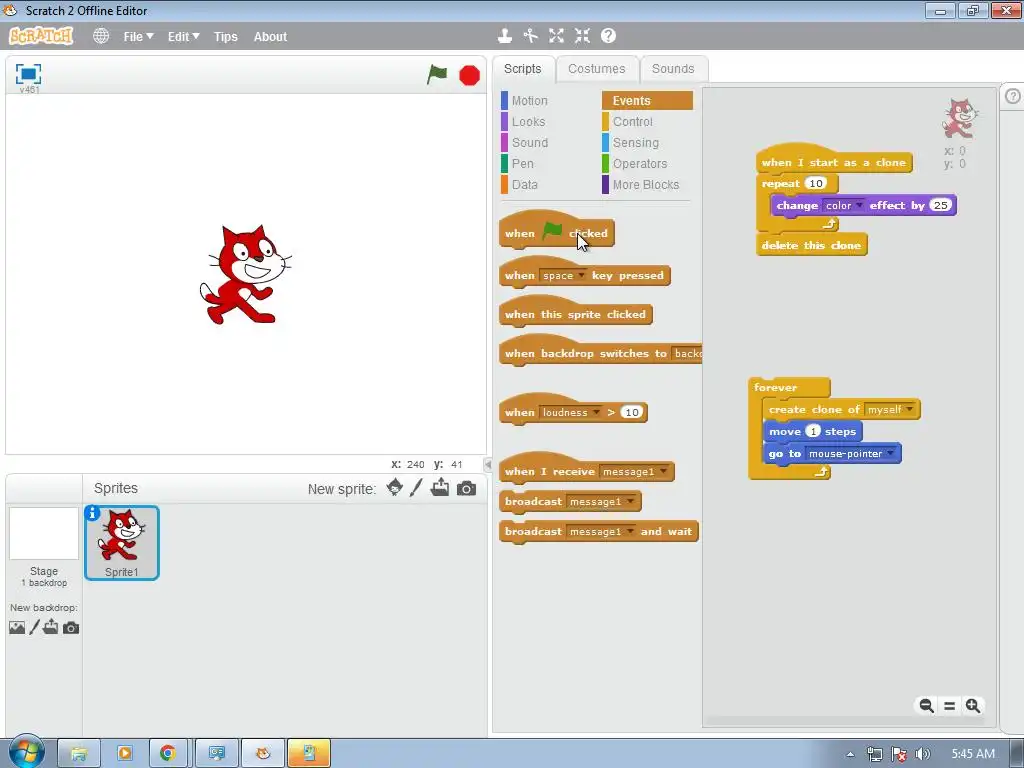Viewport: 1024px width, 768px height.
Task: Click the Block help question mark tool
Action: pos(608,36)
